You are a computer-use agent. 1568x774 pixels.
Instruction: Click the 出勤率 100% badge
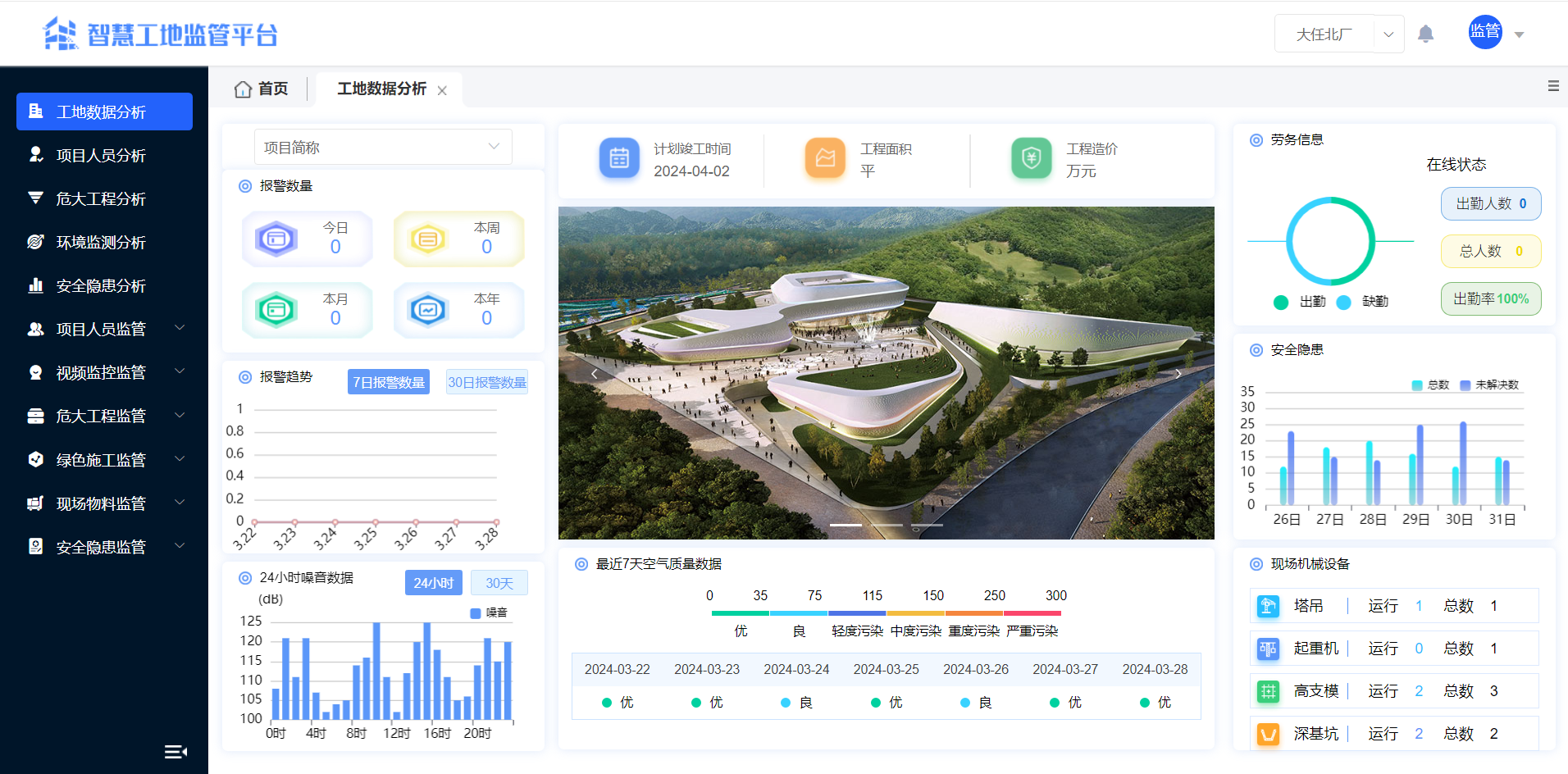pyautogui.click(x=1491, y=298)
